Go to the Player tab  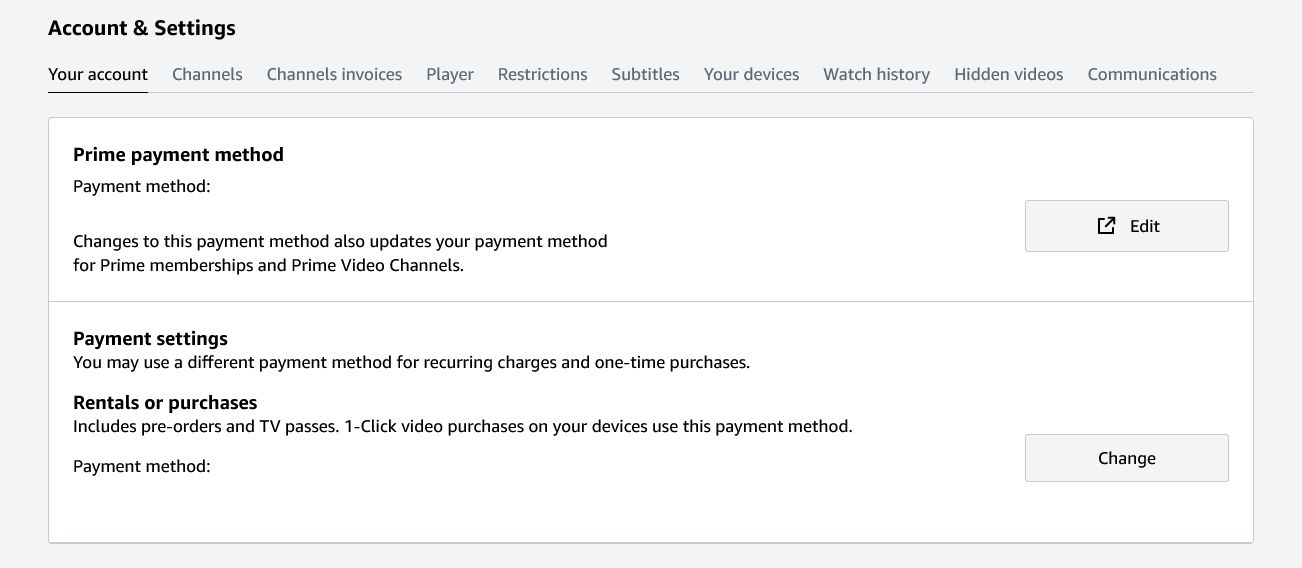pyautogui.click(x=450, y=74)
